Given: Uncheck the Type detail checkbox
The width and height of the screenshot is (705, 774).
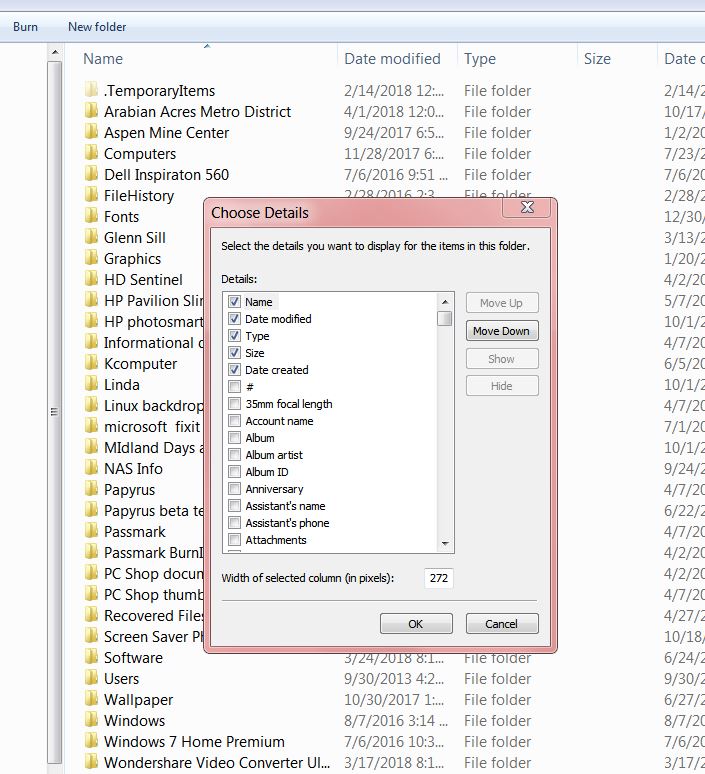Looking at the screenshot, I should pos(235,336).
